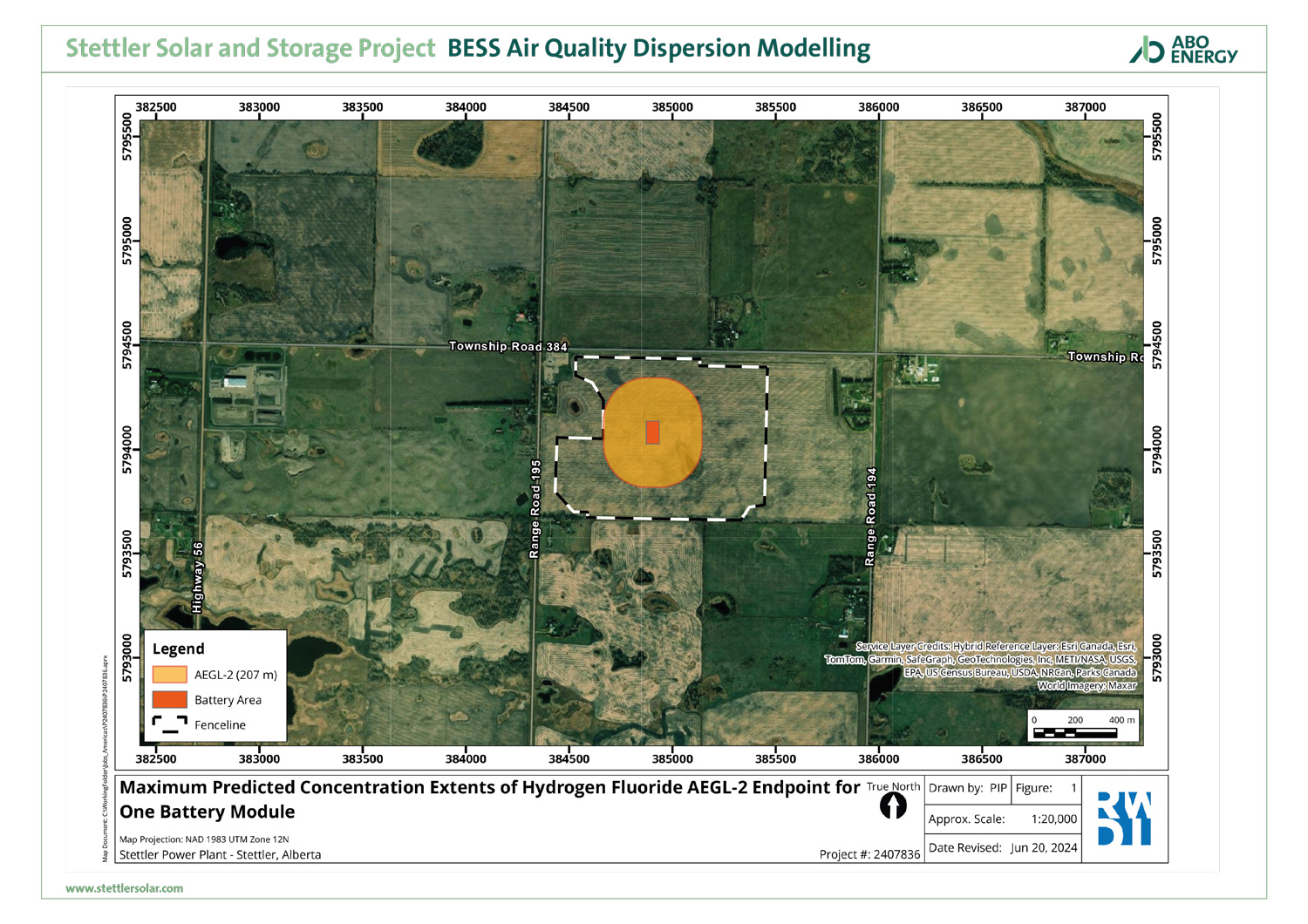Click the Highway 56 label
This screenshot has width=1308, height=924.
point(198,577)
